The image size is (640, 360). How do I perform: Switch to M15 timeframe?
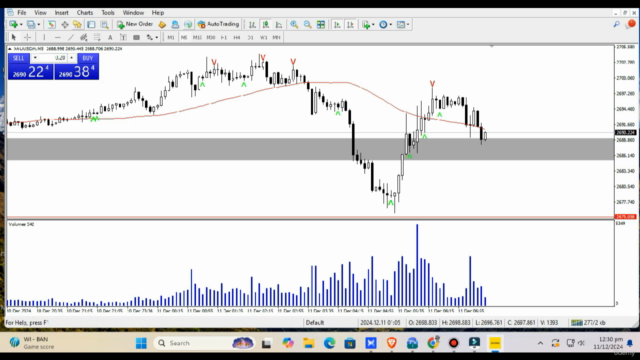(197, 37)
